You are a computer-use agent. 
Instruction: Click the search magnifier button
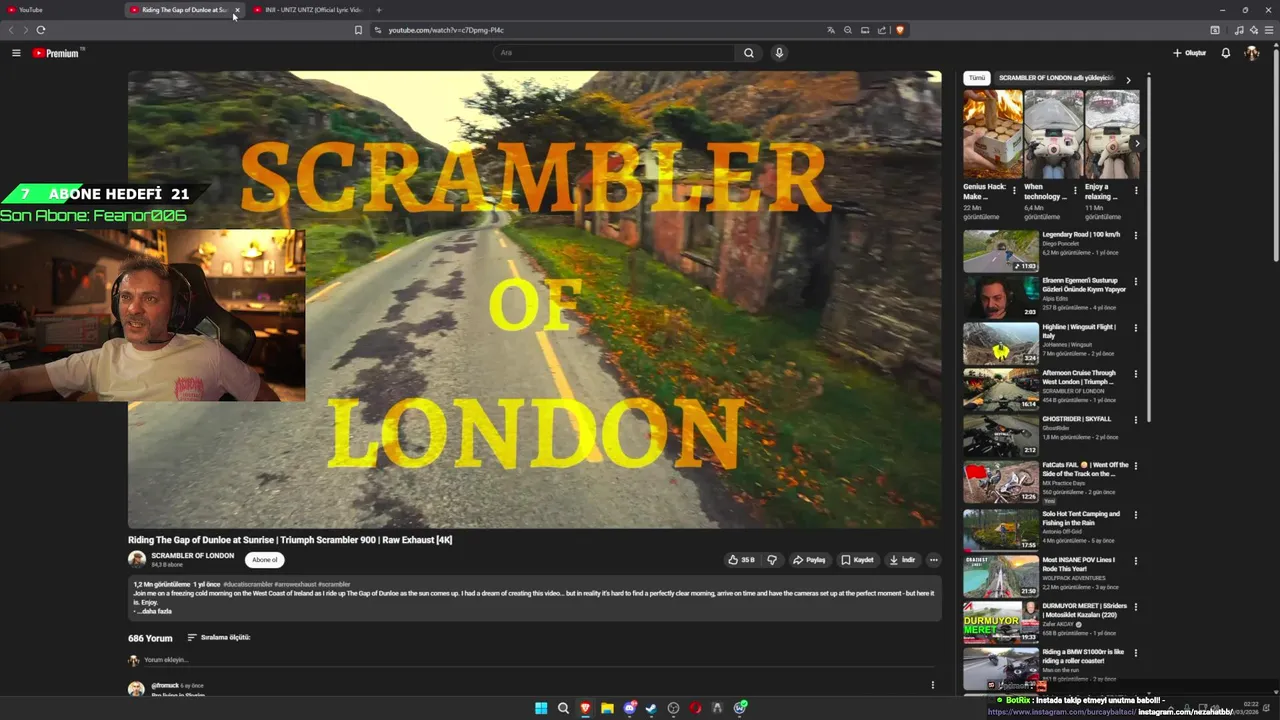click(x=749, y=53)
